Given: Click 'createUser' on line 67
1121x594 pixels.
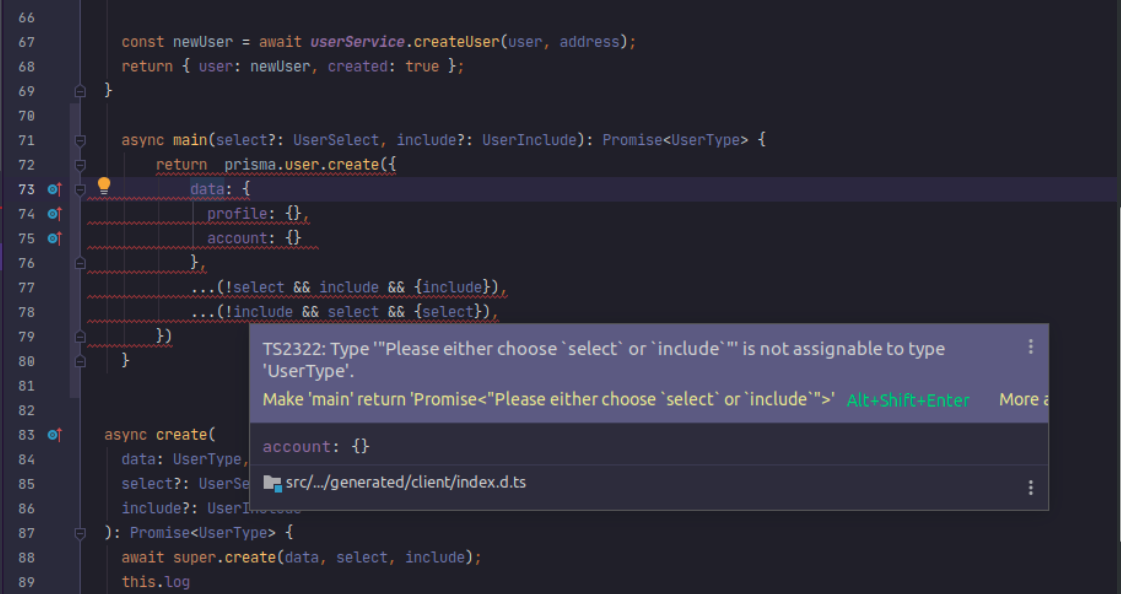Looking at the screenshot, I should pos(456,42).
